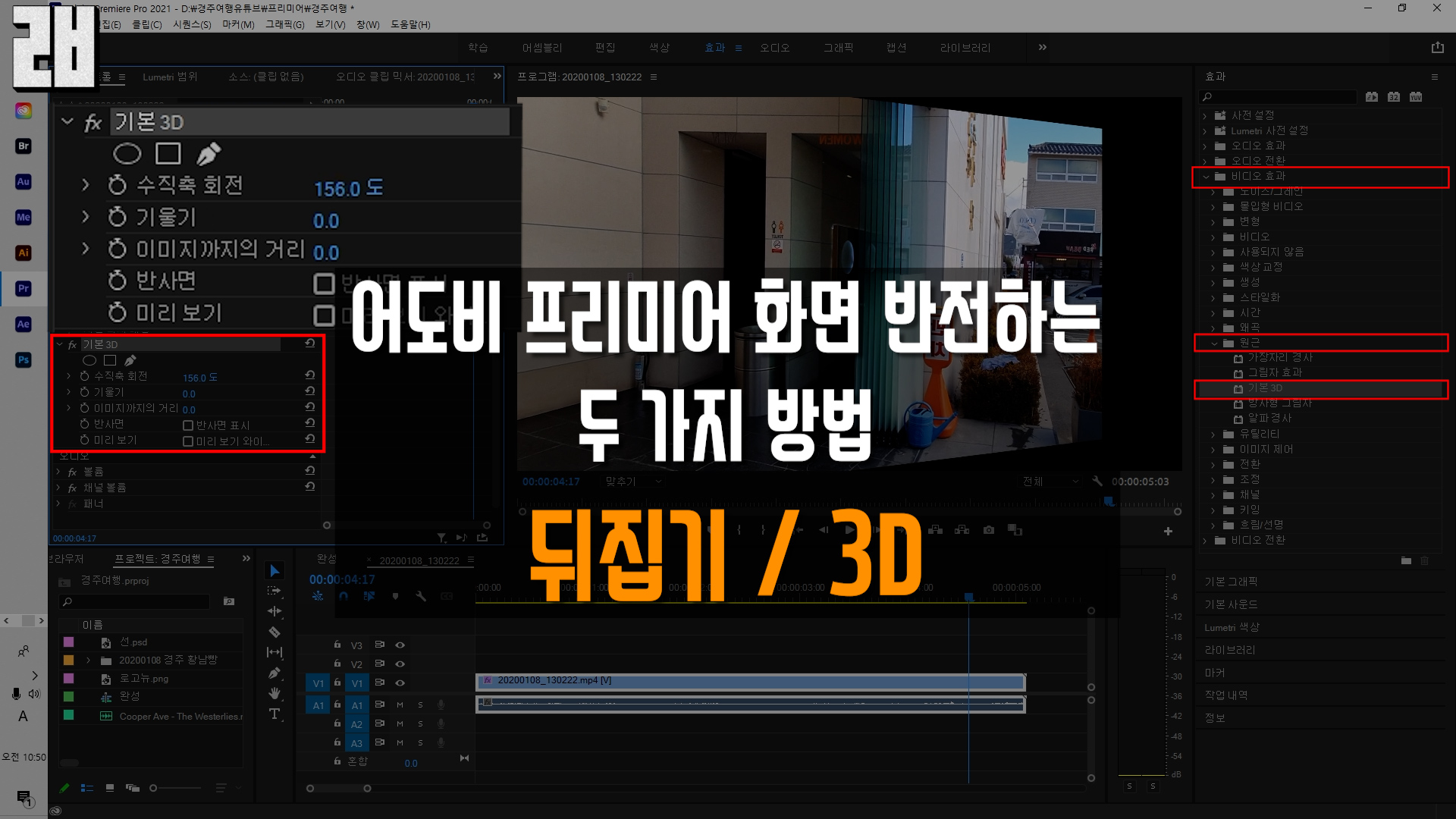The width and height of the screenshot is (1456, 819).
Task: Toggle timeline snap magnet icon
Action: click(344, 596)
